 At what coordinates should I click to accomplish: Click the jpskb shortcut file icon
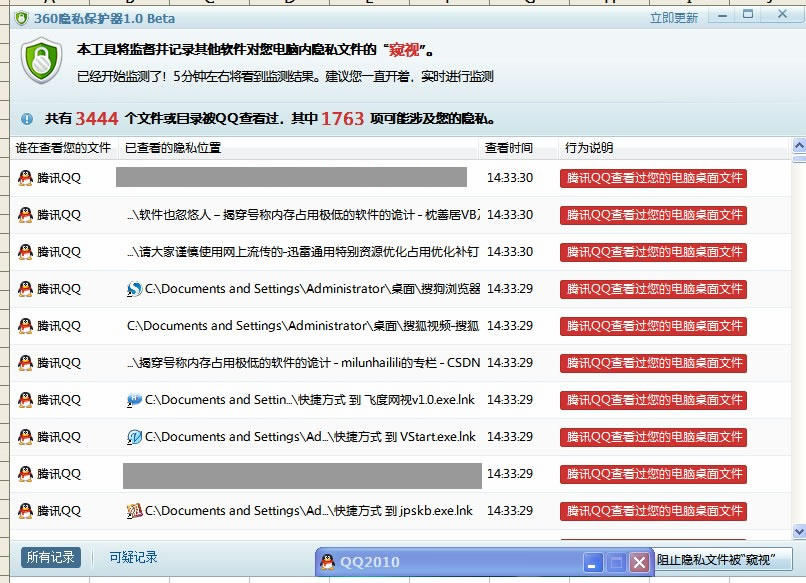coord(134,511)
